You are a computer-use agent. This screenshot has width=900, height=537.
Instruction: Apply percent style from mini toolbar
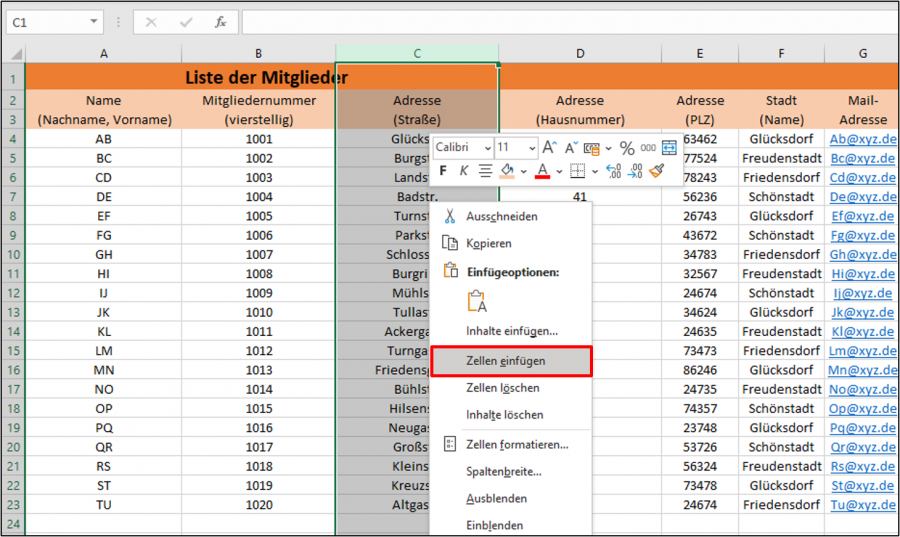[627, 148]
